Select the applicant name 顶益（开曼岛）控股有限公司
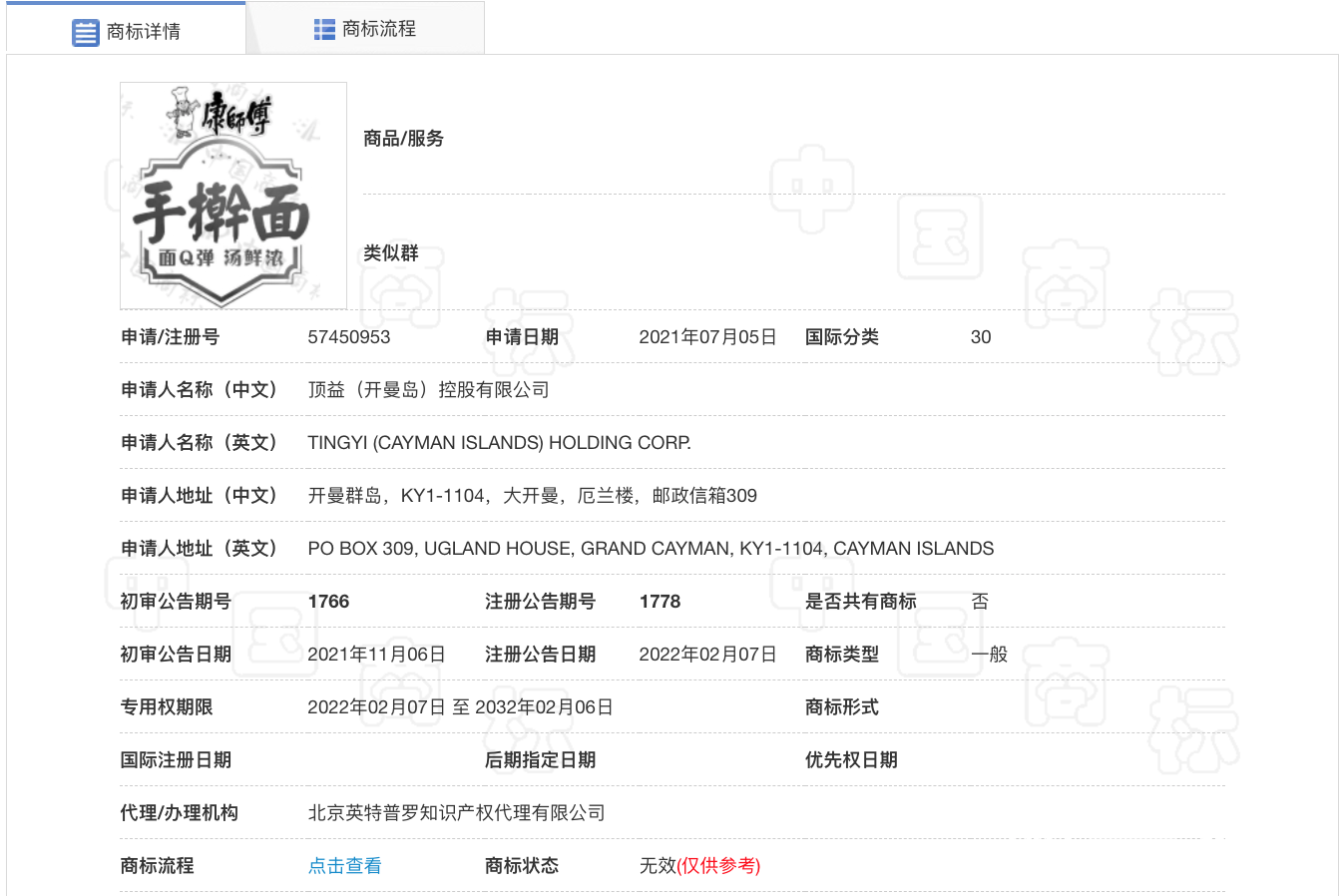Viewport: 1339px width, 896px height. click(428, 390)
